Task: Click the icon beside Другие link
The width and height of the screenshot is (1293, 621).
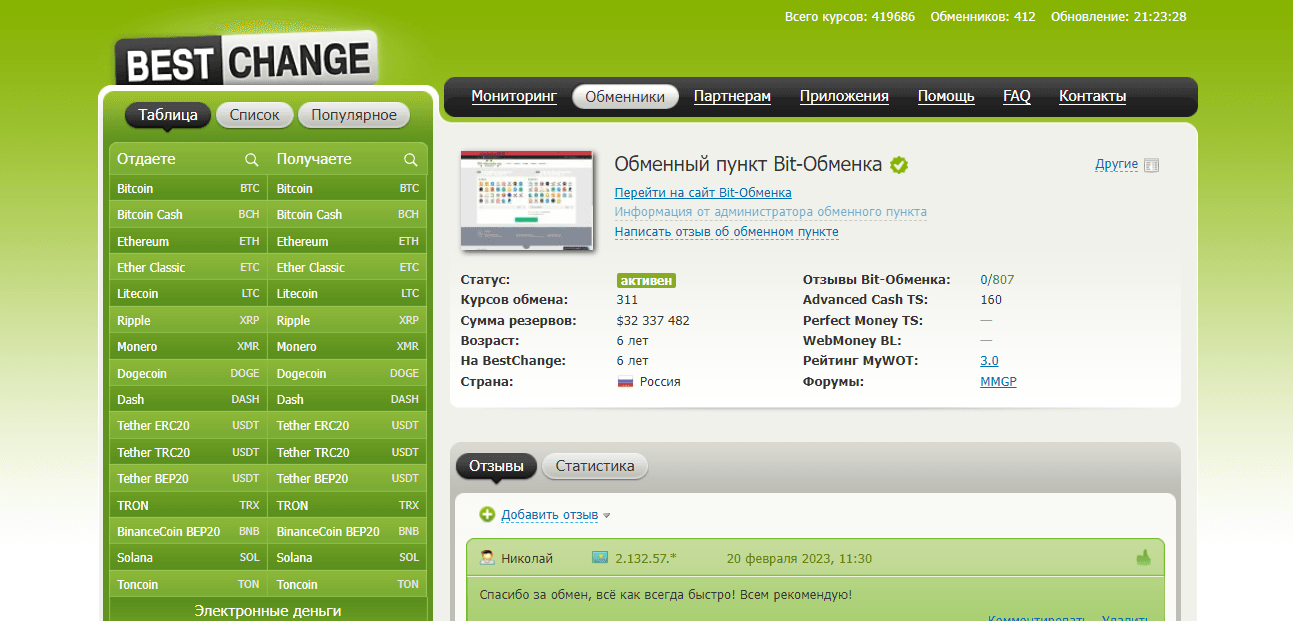Action: pyautogui.click(x=1151, y=165)
